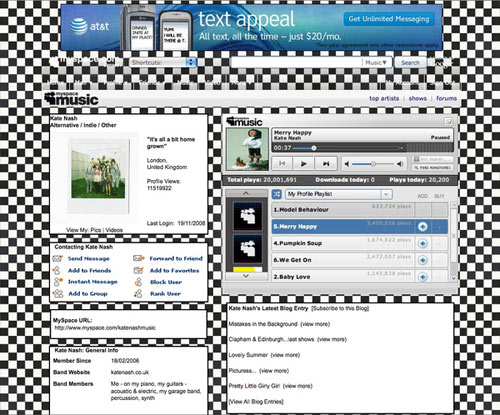Click the Send Message link
The image size is (500, 415).
point(89,258)
